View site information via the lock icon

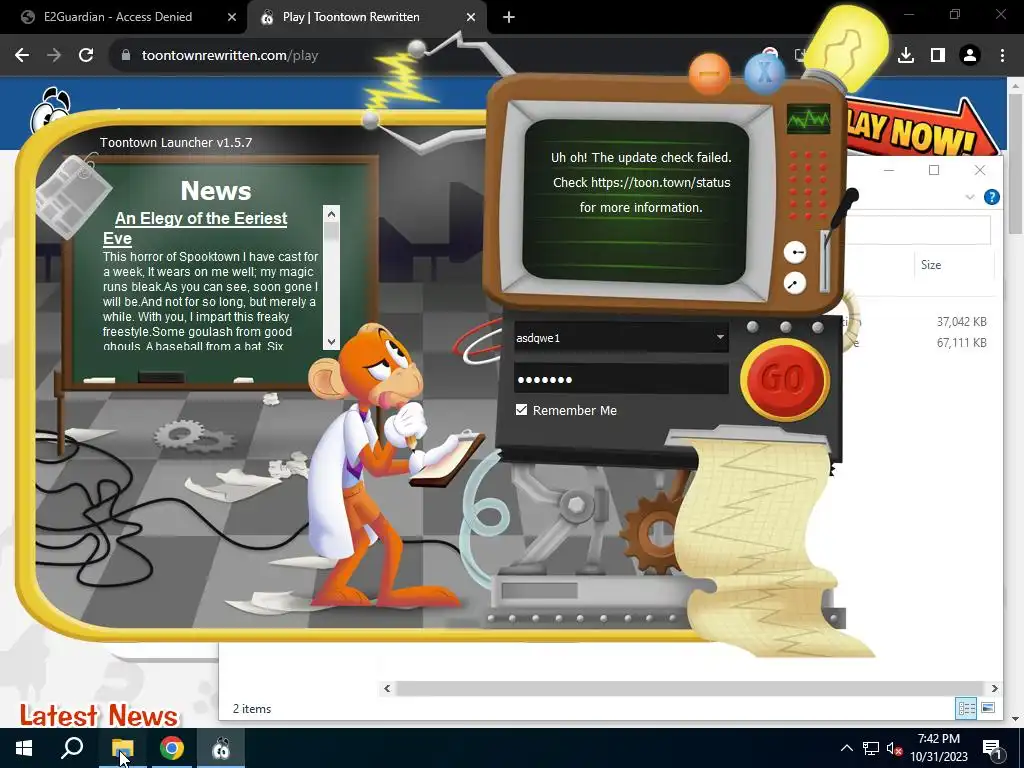[126, 56]
